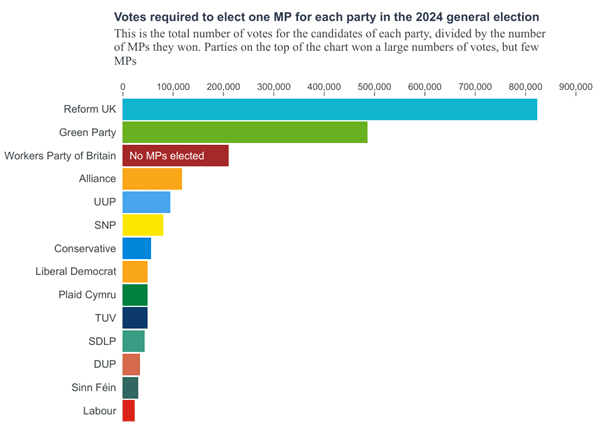Click the SDLP teal-green bar
602x429 pixels.
pyautogui.click(x=134, y=342)
